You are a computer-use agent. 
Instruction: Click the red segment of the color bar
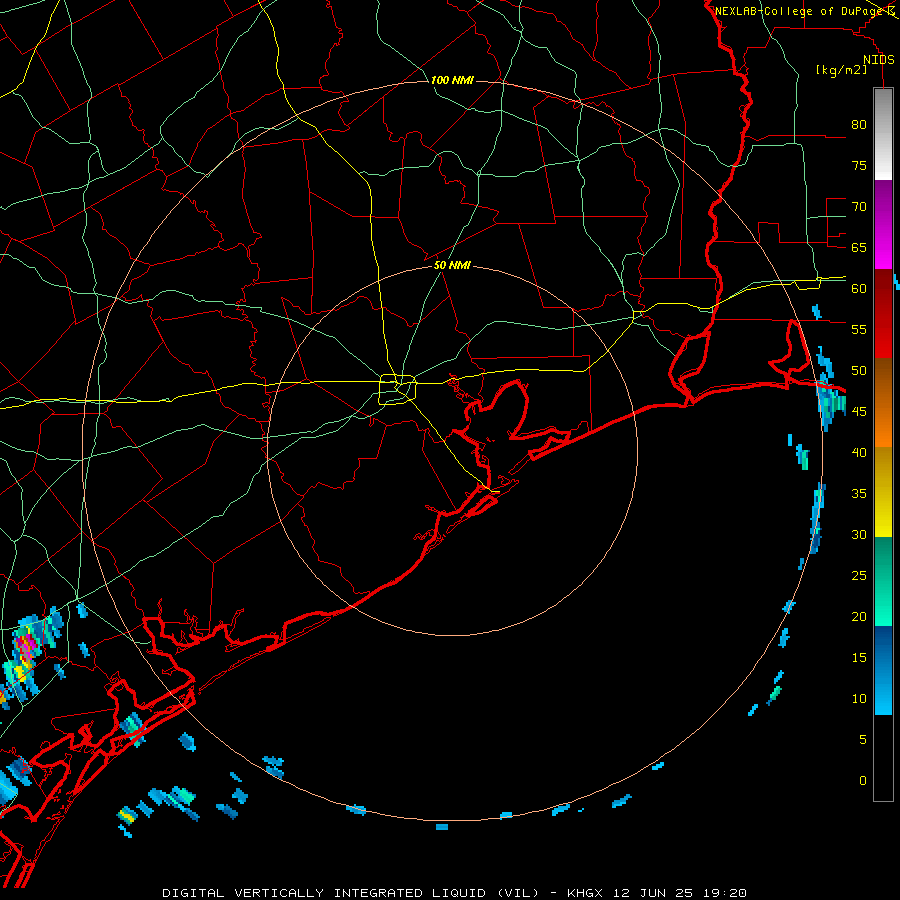(x=883, y=314)
